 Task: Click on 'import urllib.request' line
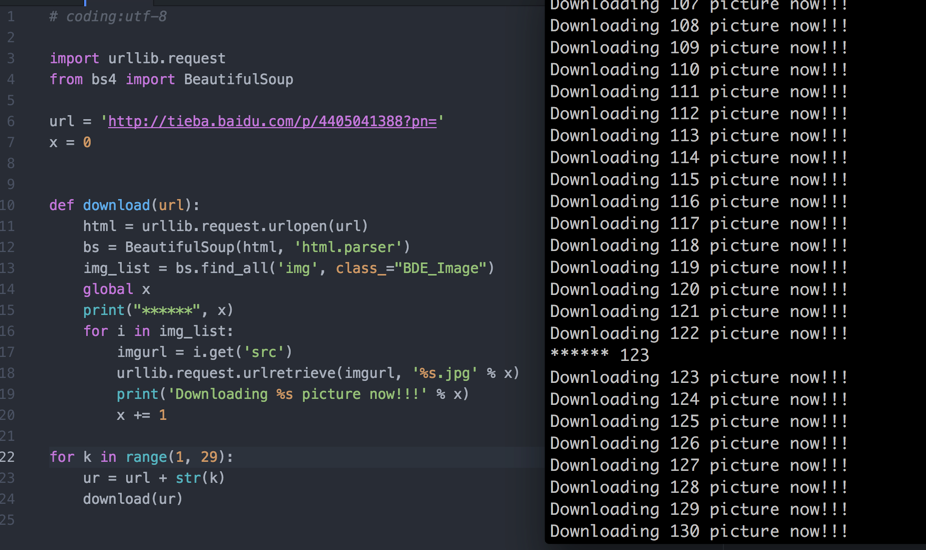[x=138, y=58]
